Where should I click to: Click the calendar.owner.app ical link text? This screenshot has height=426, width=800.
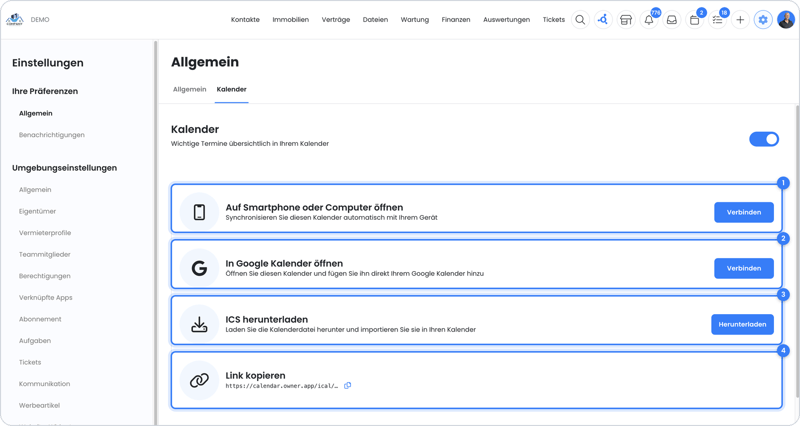tap(282, 386)
